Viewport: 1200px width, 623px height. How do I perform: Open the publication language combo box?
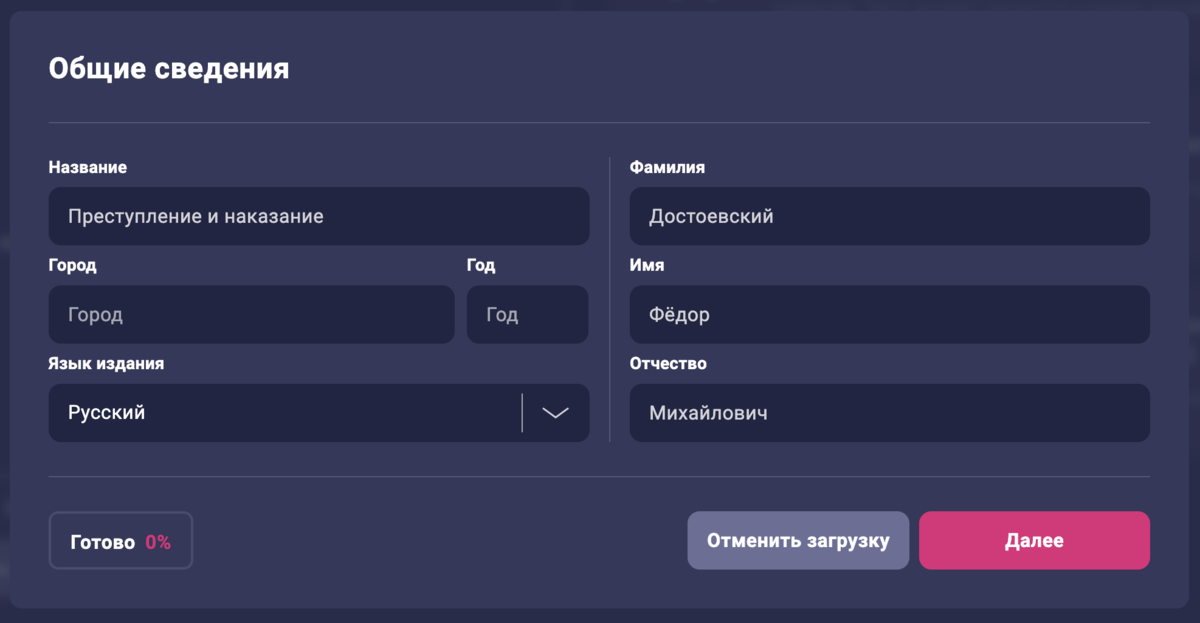[x=300, y=412]
